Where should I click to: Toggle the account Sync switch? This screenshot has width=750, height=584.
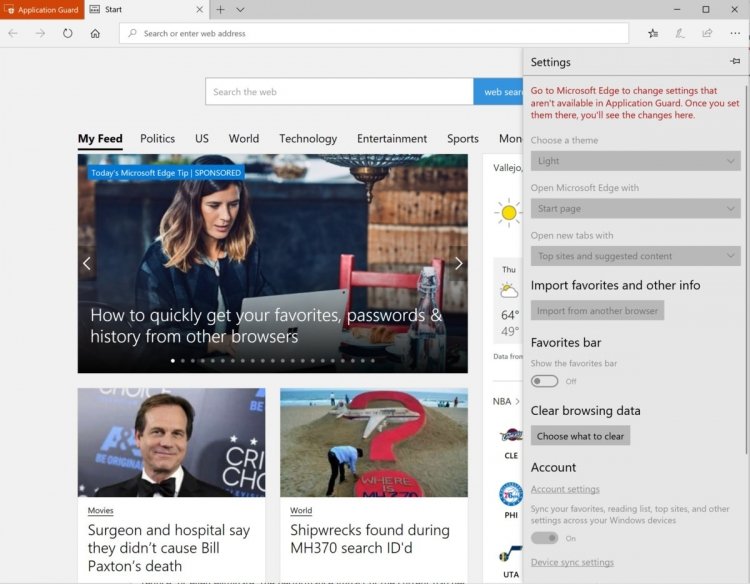[x=544, y=538]
